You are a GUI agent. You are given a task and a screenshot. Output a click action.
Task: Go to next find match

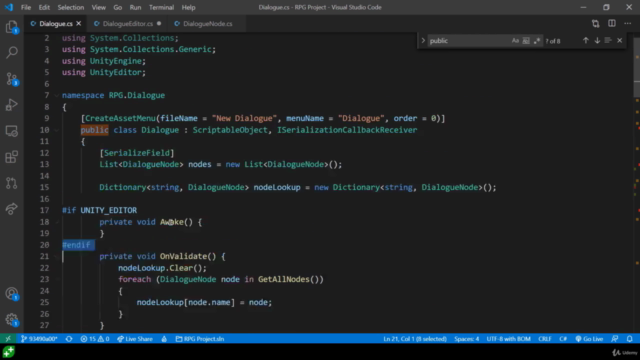coord(597,40)
